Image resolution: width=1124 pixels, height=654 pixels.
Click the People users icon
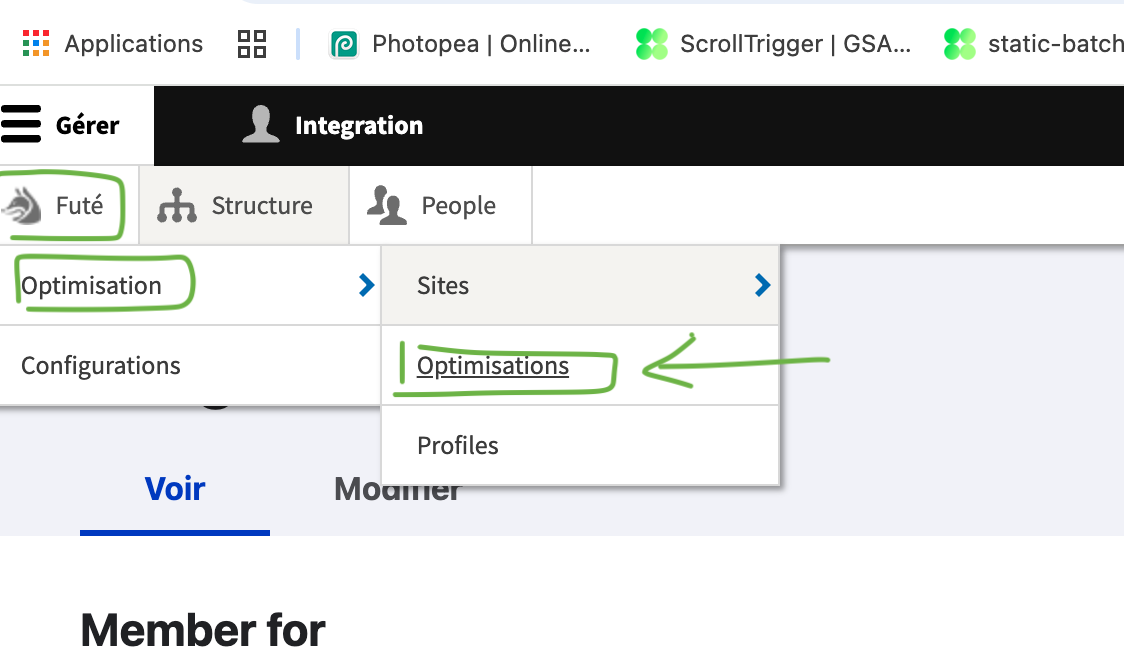point(386,205)
